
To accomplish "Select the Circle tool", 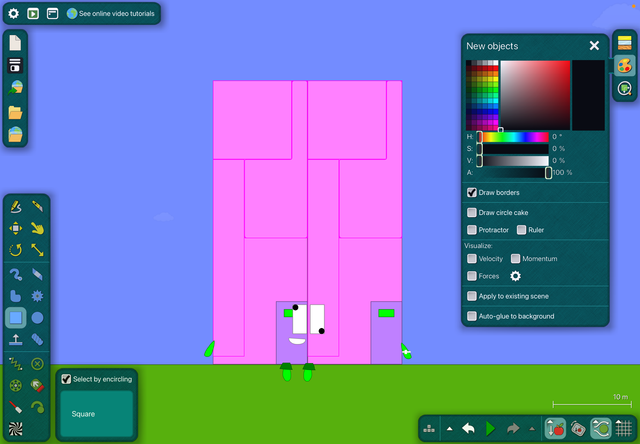I will (x=37, y=318).
